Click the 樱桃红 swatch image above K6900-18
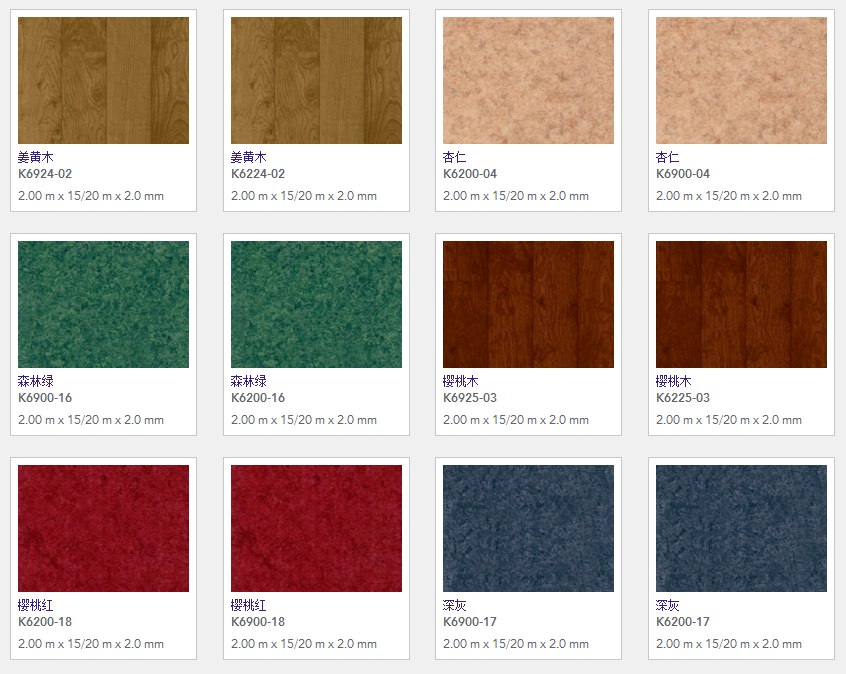Screen dimensions: 846x674 316,528
